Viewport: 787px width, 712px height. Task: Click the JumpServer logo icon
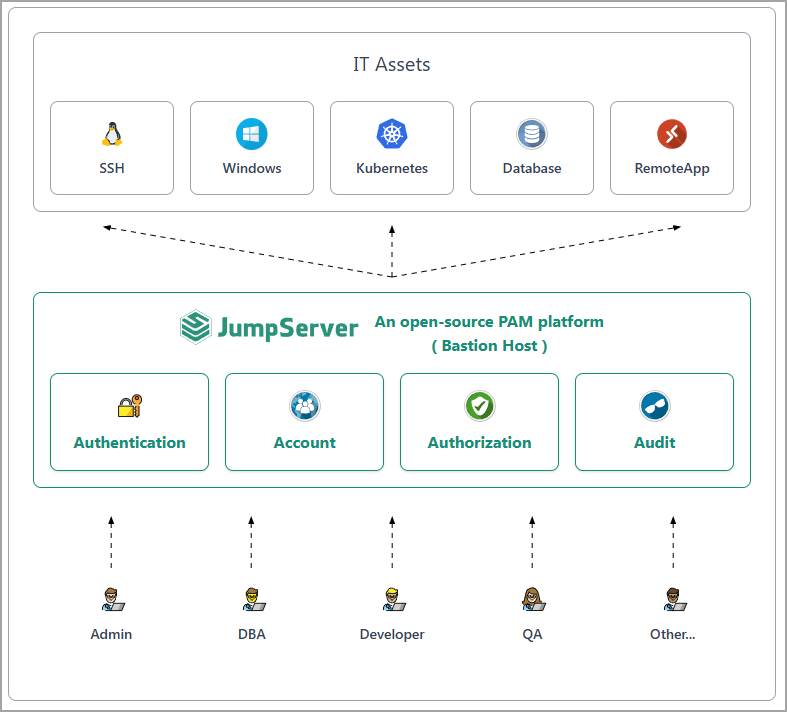(195, 327)
